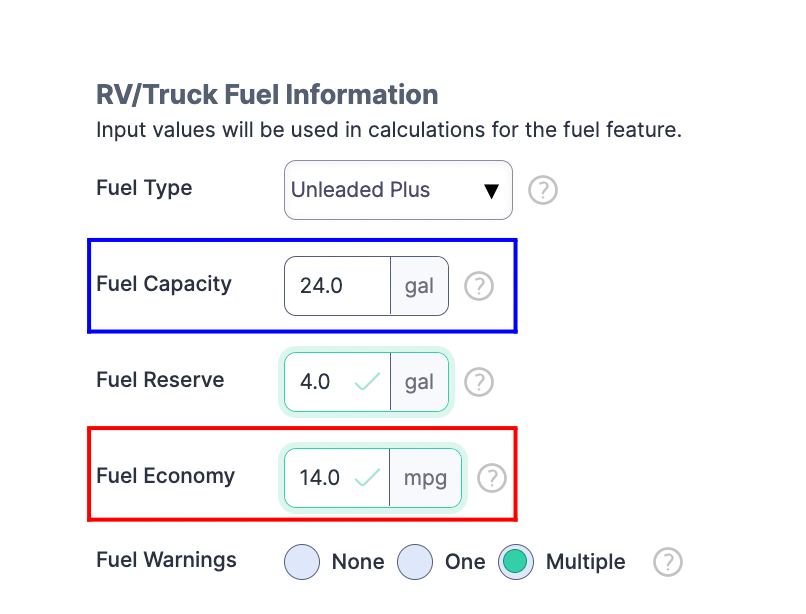Select the None fuel warning option

pyautogui.click(x=302, y=562)
